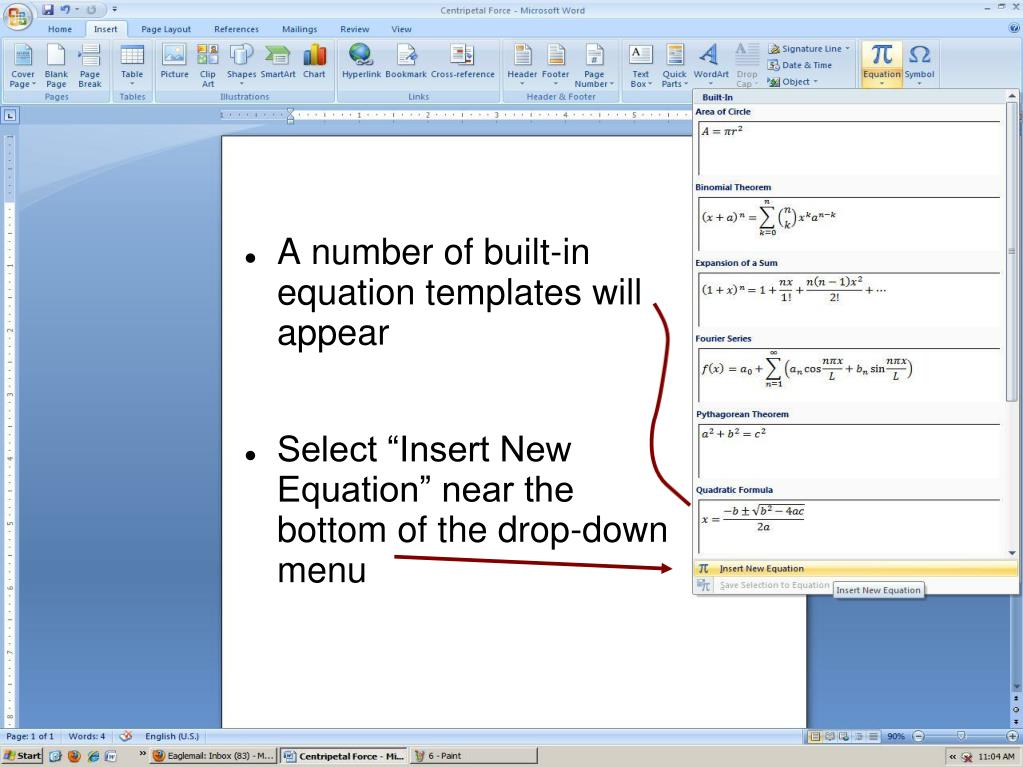Switch to Web Layout view
Viewport: 1023px width, 767px height.
[x=844, y=736]
